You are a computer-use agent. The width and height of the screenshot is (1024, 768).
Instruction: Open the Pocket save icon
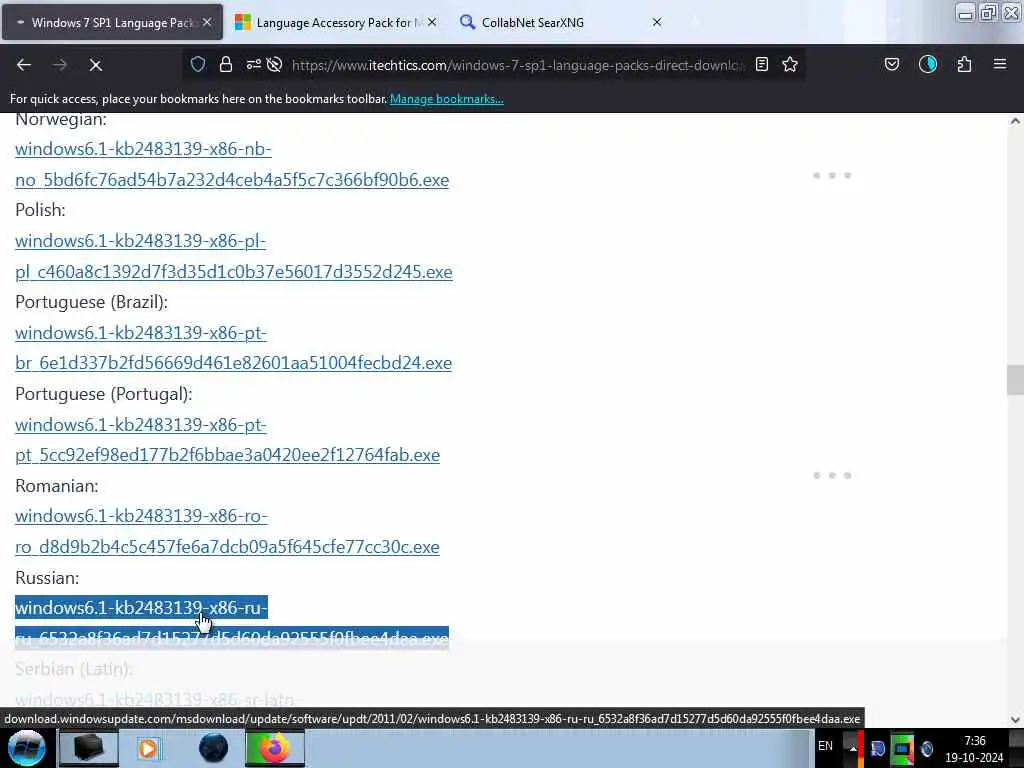892,64
